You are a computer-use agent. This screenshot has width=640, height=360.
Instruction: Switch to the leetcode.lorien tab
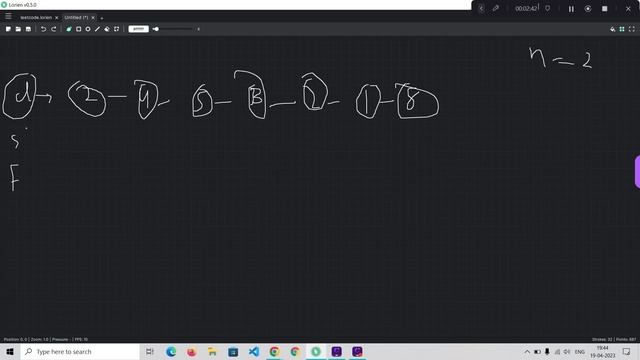(x=36, y=18)
